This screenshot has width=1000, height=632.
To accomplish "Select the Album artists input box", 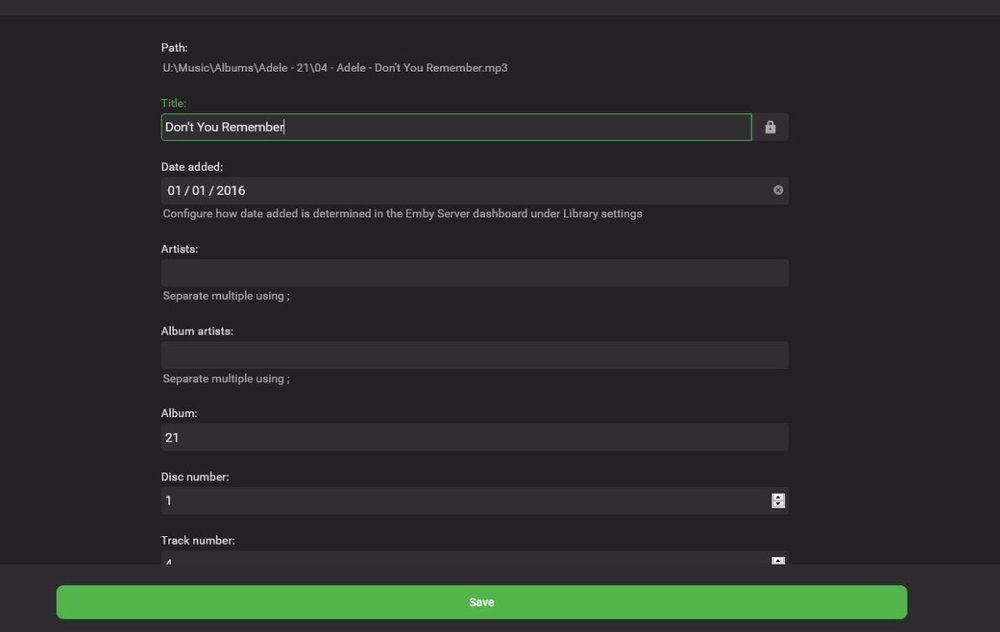I will click(474, 355).
